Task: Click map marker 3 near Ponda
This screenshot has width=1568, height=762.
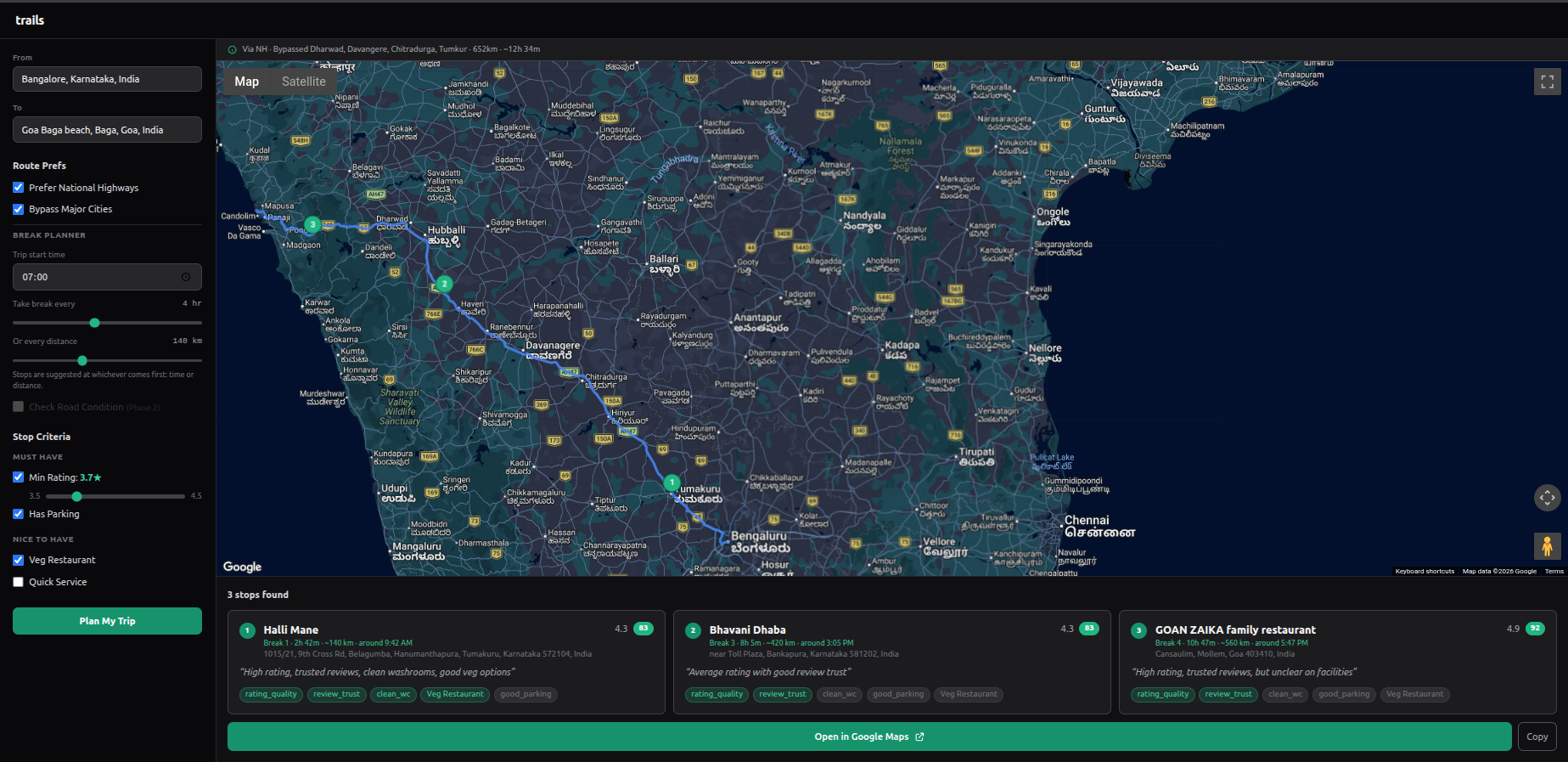Action: [312, 225]
